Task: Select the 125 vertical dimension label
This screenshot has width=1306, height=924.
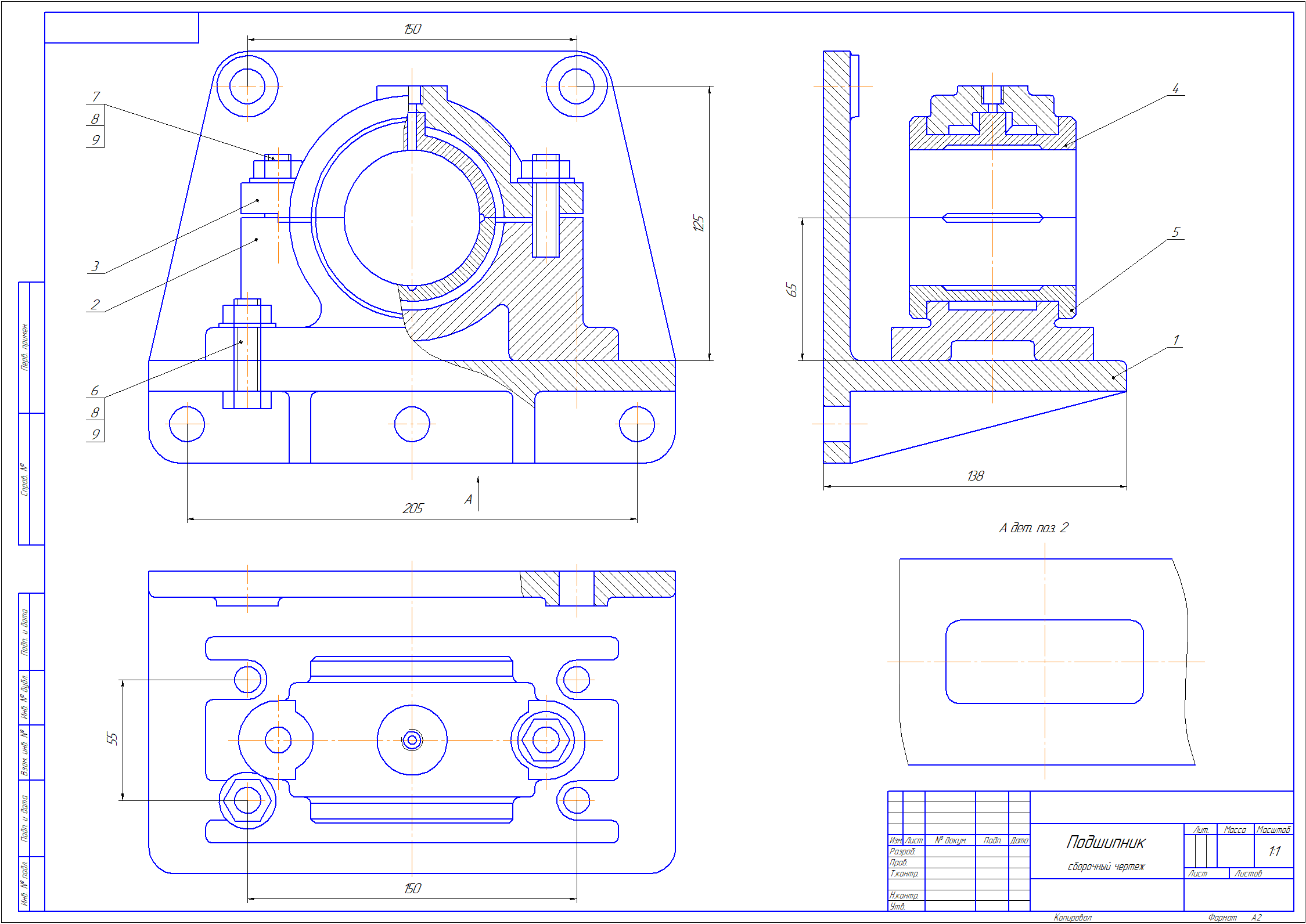Action: 699,223
